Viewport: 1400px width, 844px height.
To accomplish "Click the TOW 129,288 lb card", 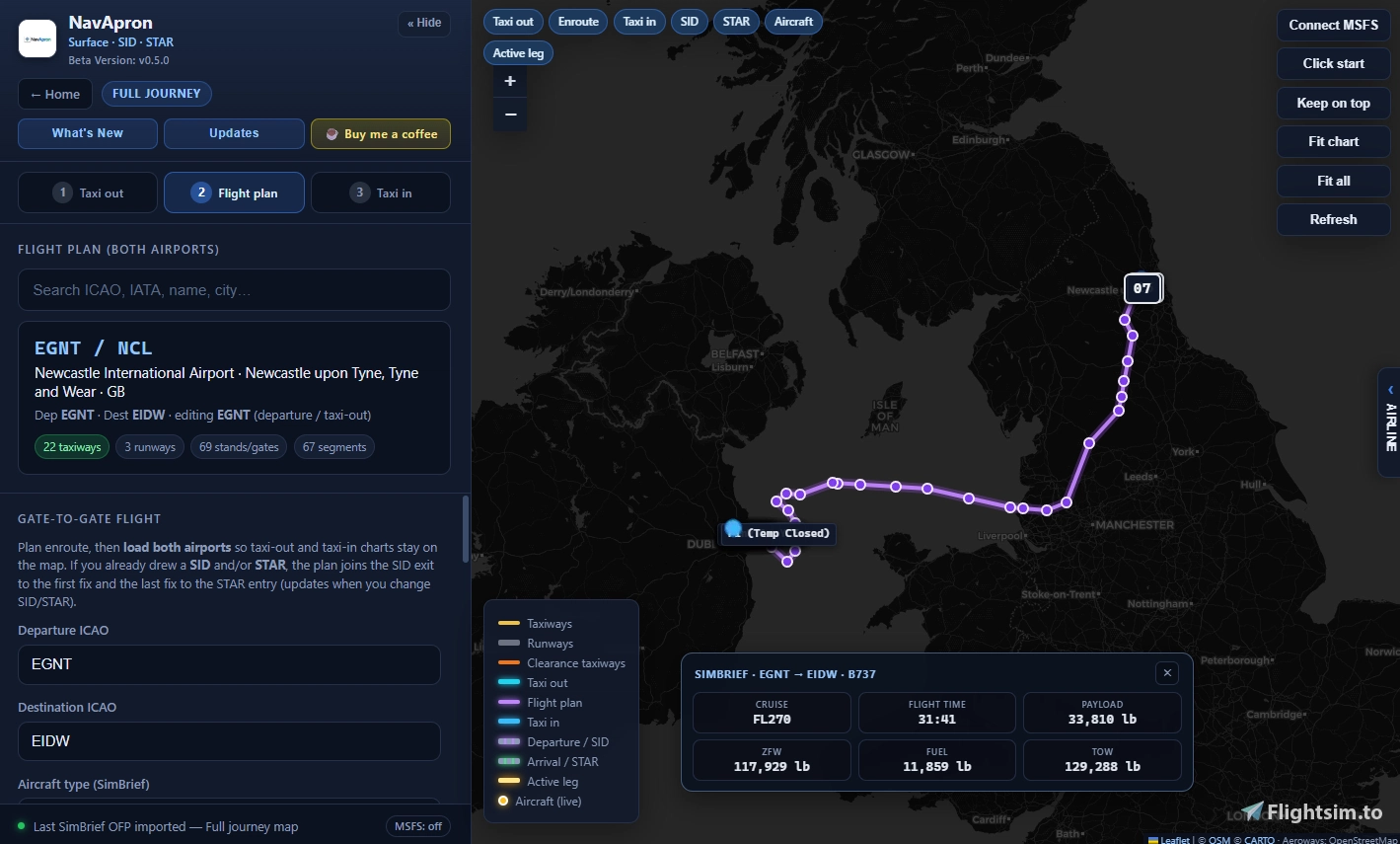I will [1102, 759].
